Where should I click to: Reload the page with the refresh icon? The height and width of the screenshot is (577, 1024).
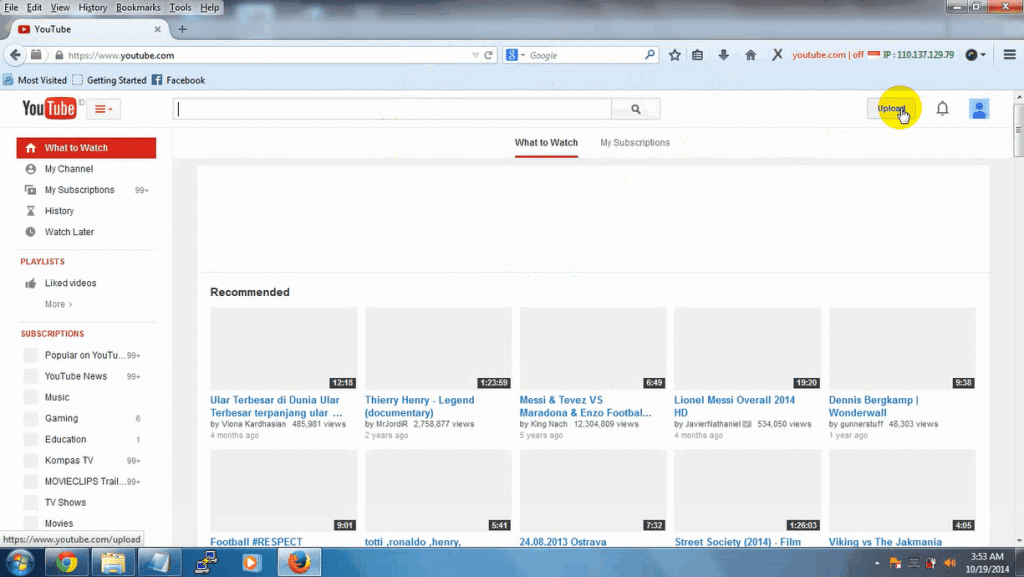[488, 55]
